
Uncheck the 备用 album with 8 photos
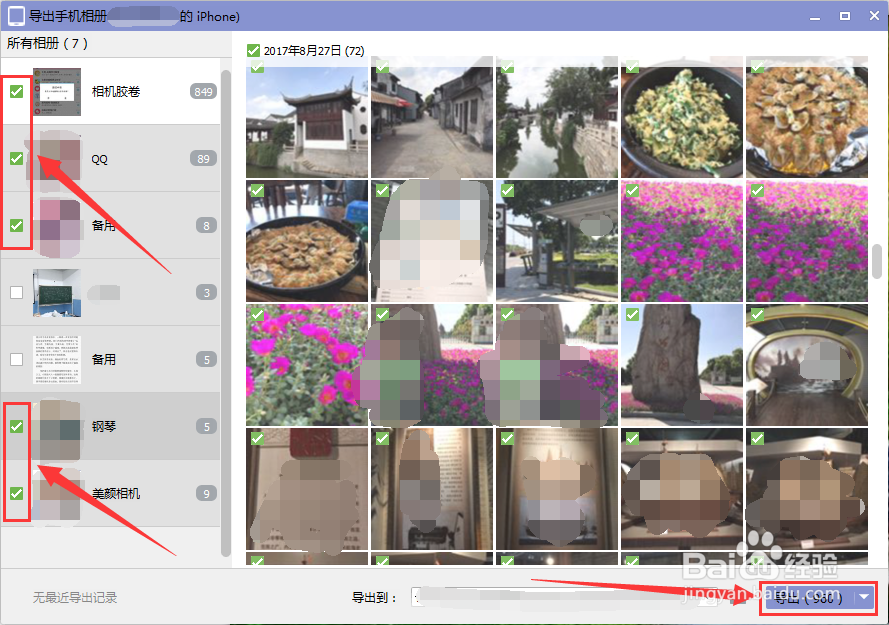[x=16, y=225]
